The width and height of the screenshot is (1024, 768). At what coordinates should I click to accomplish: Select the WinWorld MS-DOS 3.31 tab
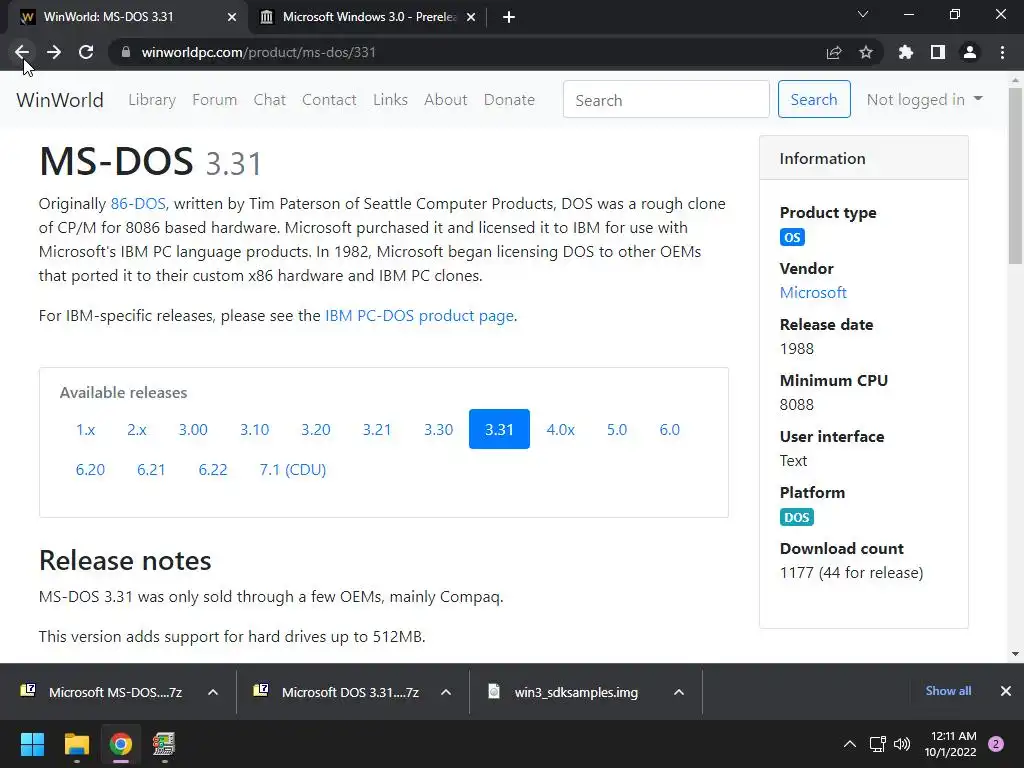click(128, 18)
